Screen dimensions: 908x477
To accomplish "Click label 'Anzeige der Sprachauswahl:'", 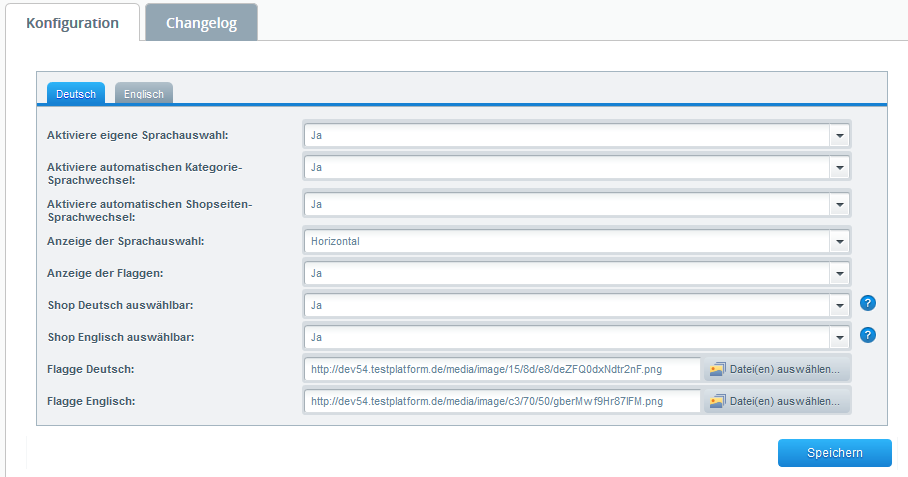I will tap(126, 241).
